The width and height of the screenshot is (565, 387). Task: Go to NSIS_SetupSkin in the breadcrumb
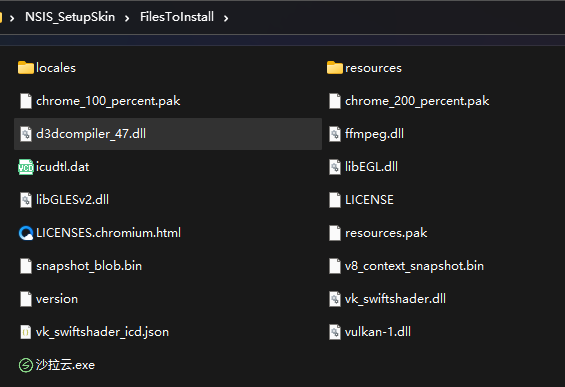[x=70, y=17]
